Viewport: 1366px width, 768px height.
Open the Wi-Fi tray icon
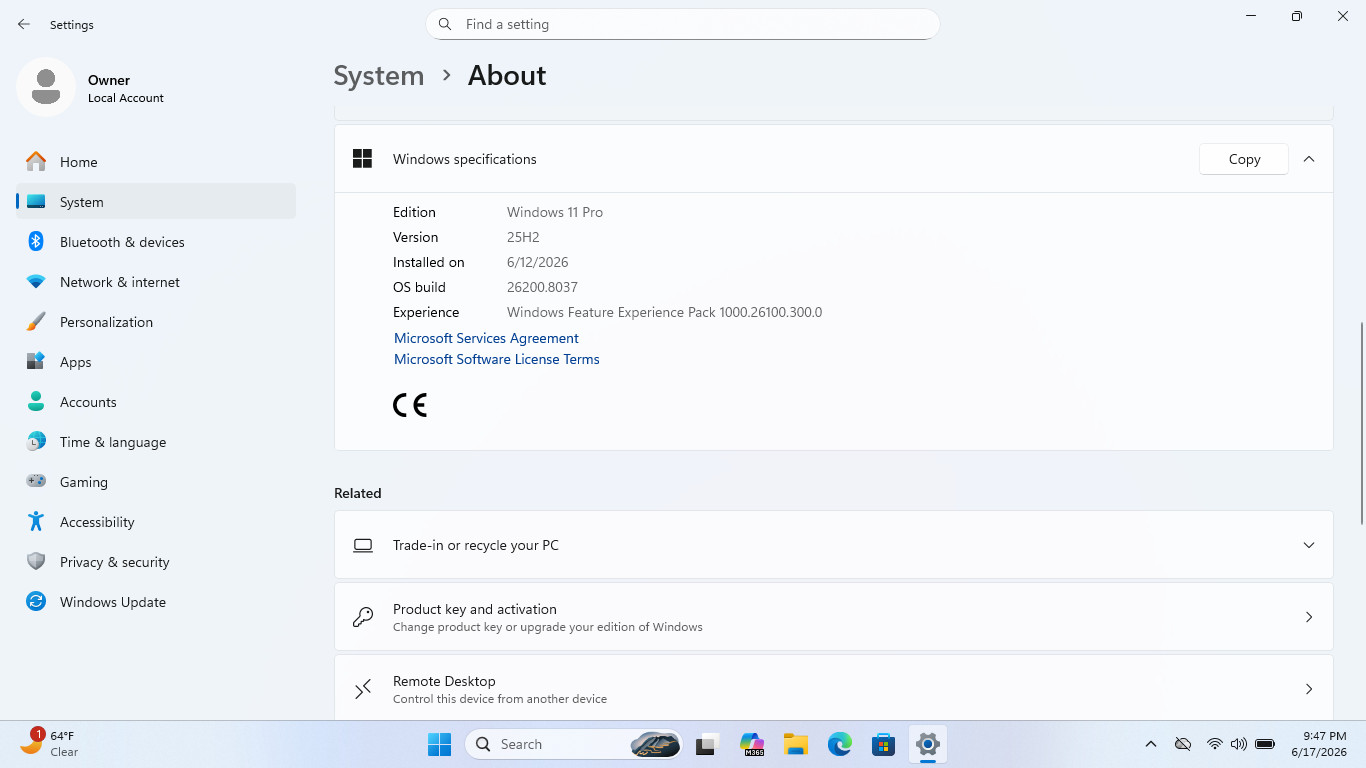(x=1215, y=744)
